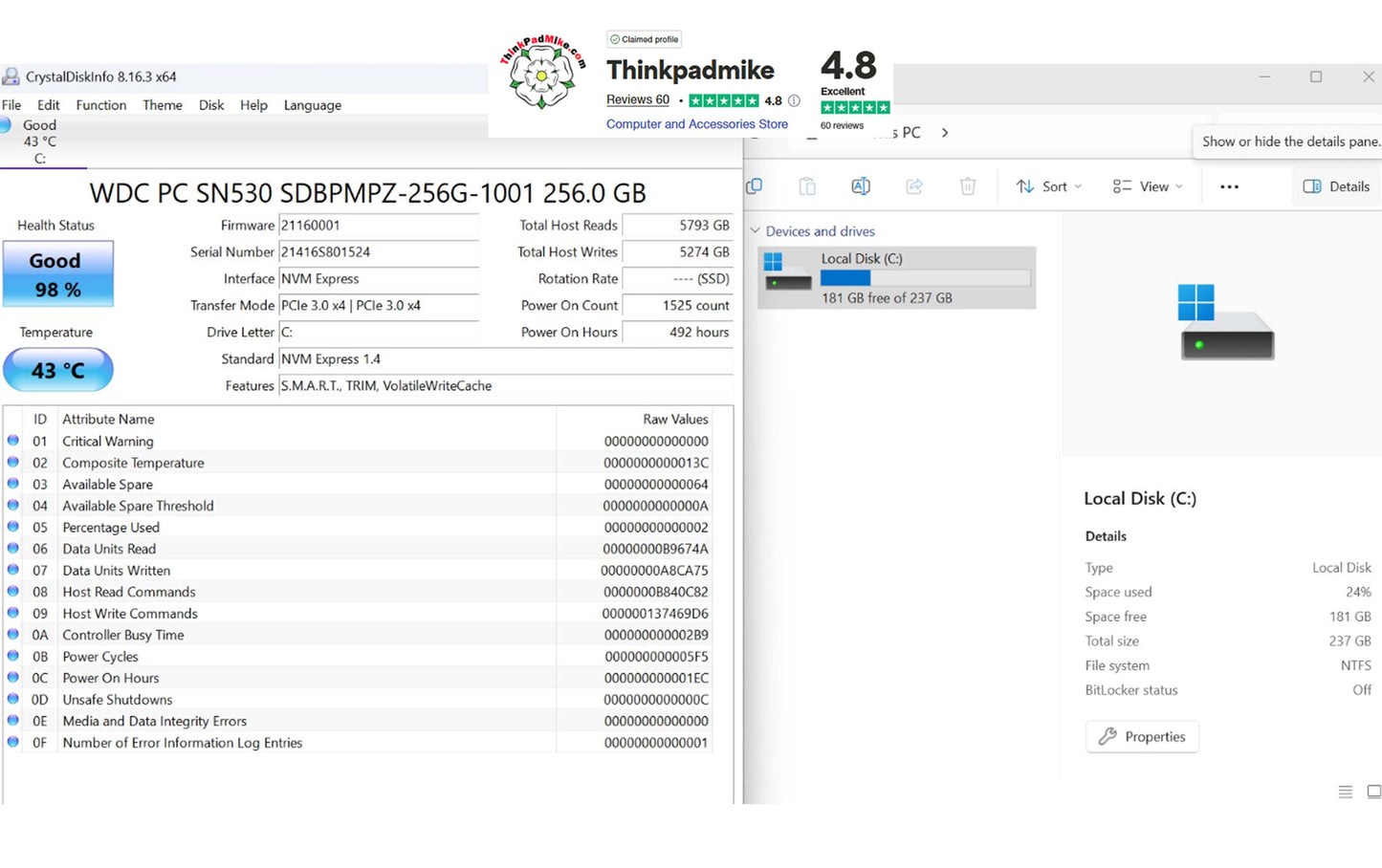The image size is (1382, 868).
Task: Click the status dot for Media and Data Integrity Errors
Action: [x=13, y=721]
